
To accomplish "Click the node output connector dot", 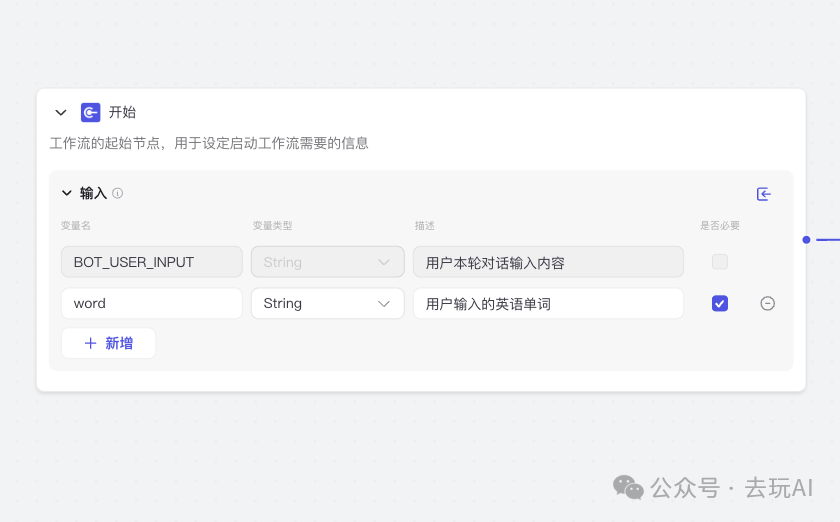I will tap(806, 240).
